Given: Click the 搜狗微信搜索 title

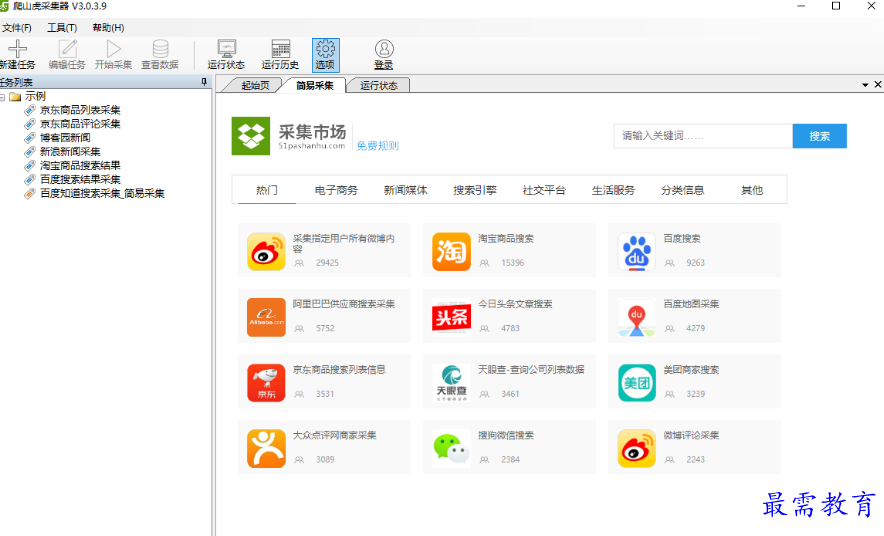Looking at the screenshot, I should click(506, 435).
